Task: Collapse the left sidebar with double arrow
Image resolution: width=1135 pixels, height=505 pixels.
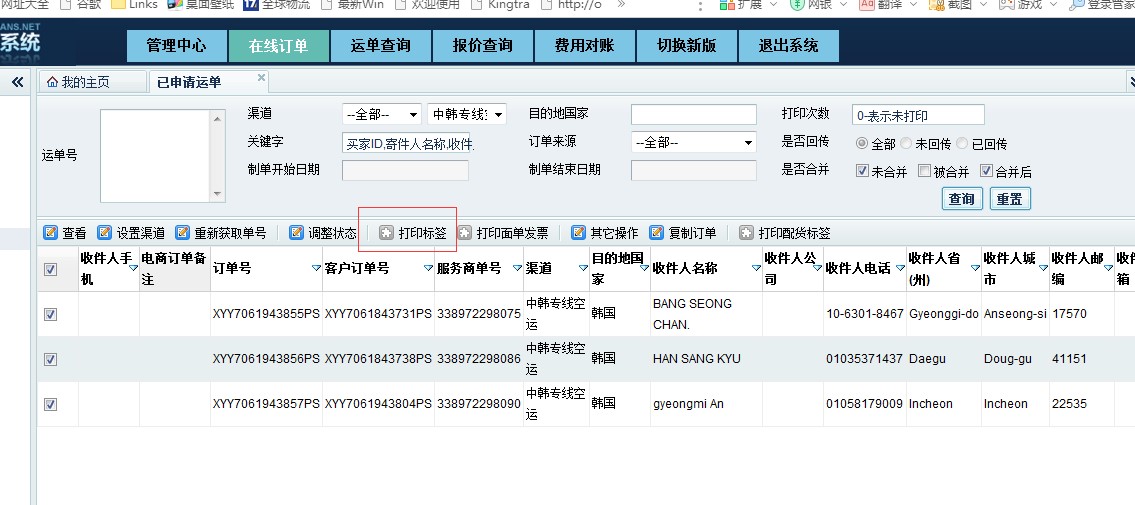Action: (x=17, y=83)
